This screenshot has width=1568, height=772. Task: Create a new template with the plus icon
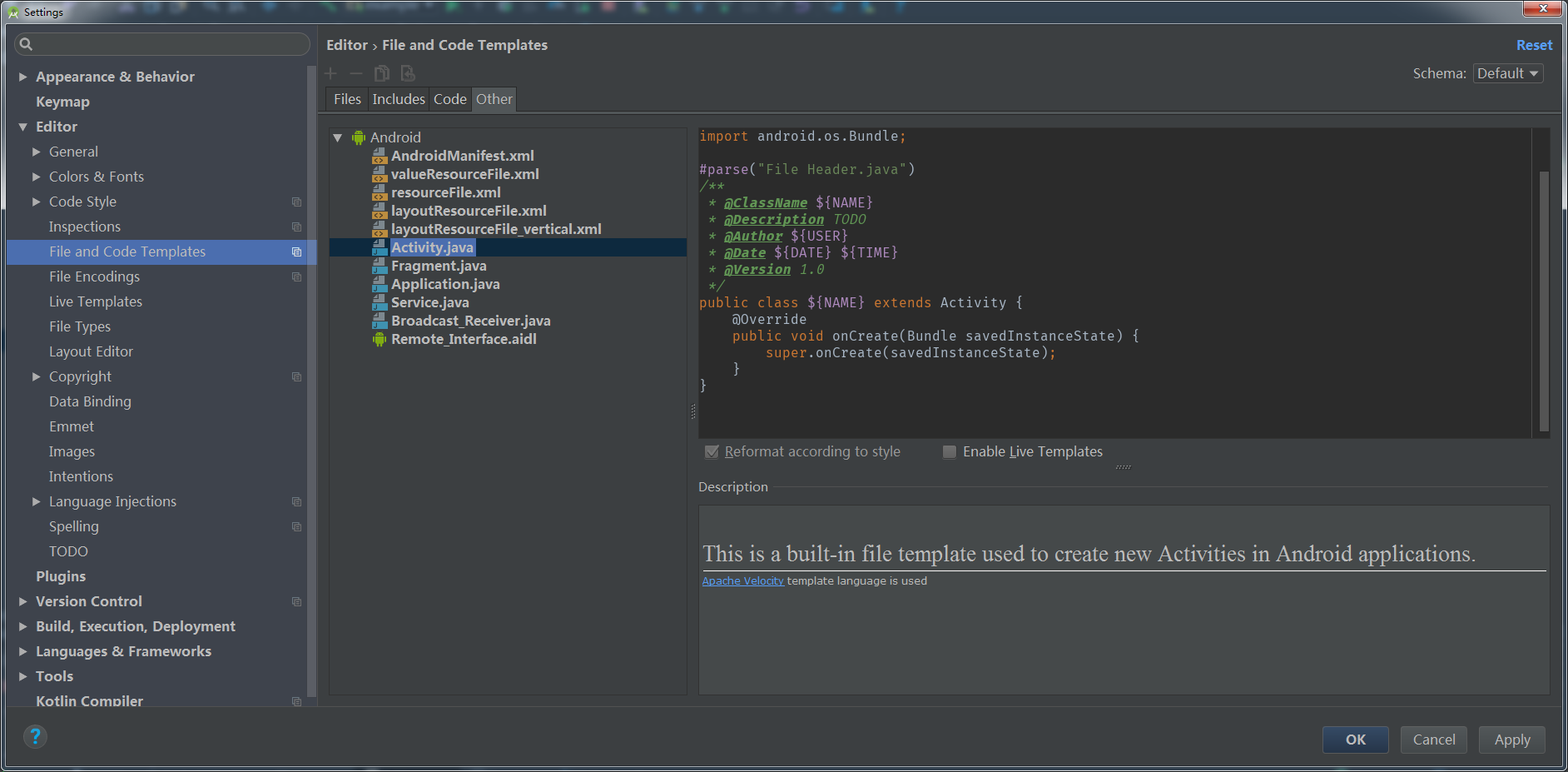[x=330, y=73]
